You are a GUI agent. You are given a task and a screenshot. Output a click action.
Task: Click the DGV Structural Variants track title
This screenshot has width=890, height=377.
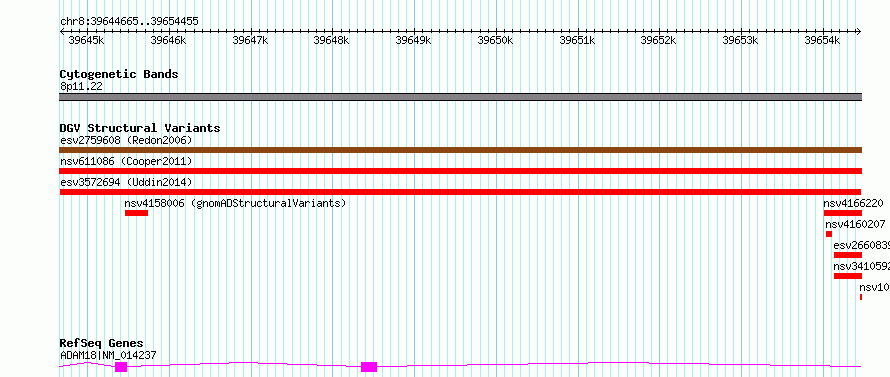click(140, 128)
